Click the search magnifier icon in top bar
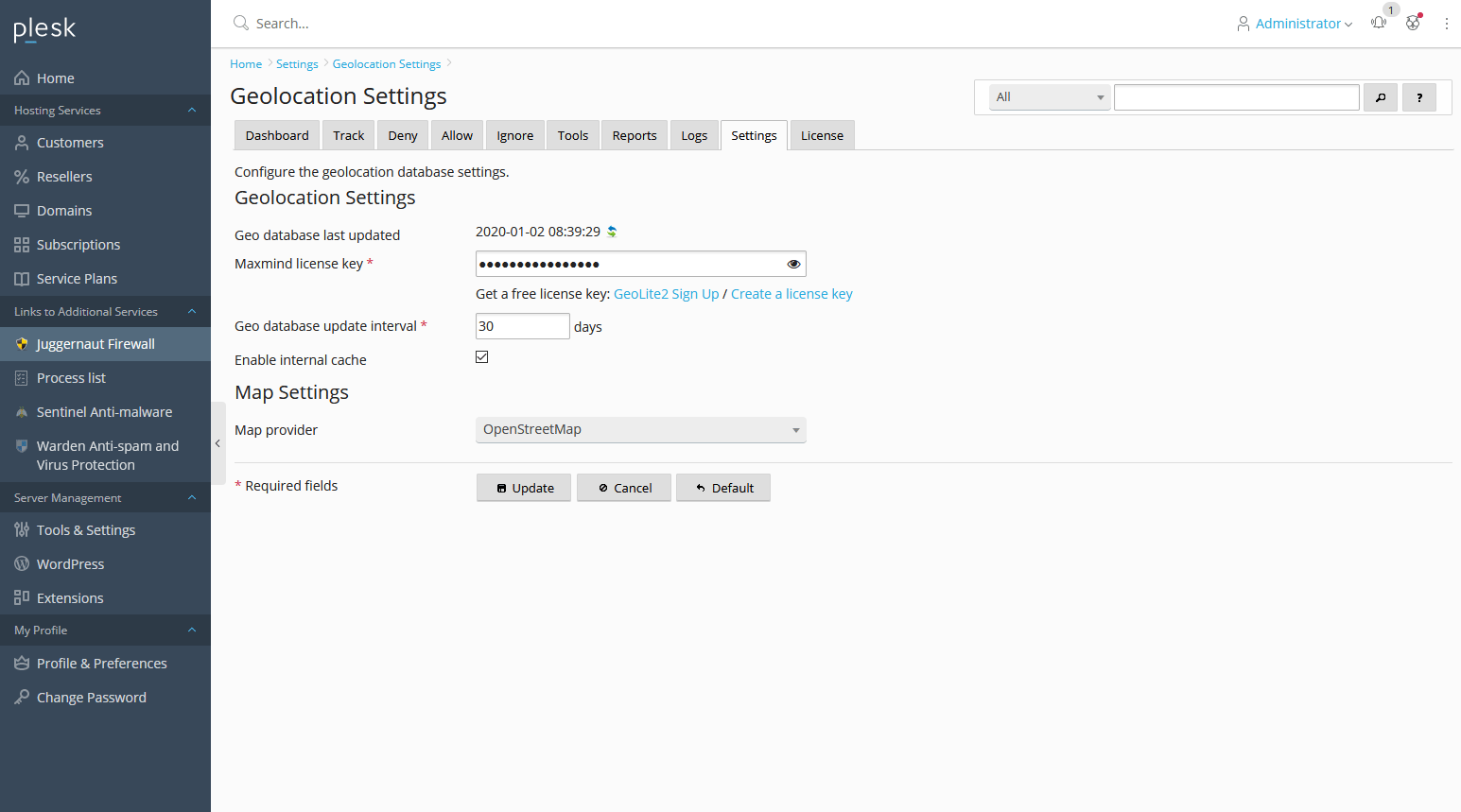This screenshot has height=812, width=1461. point(241,23)
